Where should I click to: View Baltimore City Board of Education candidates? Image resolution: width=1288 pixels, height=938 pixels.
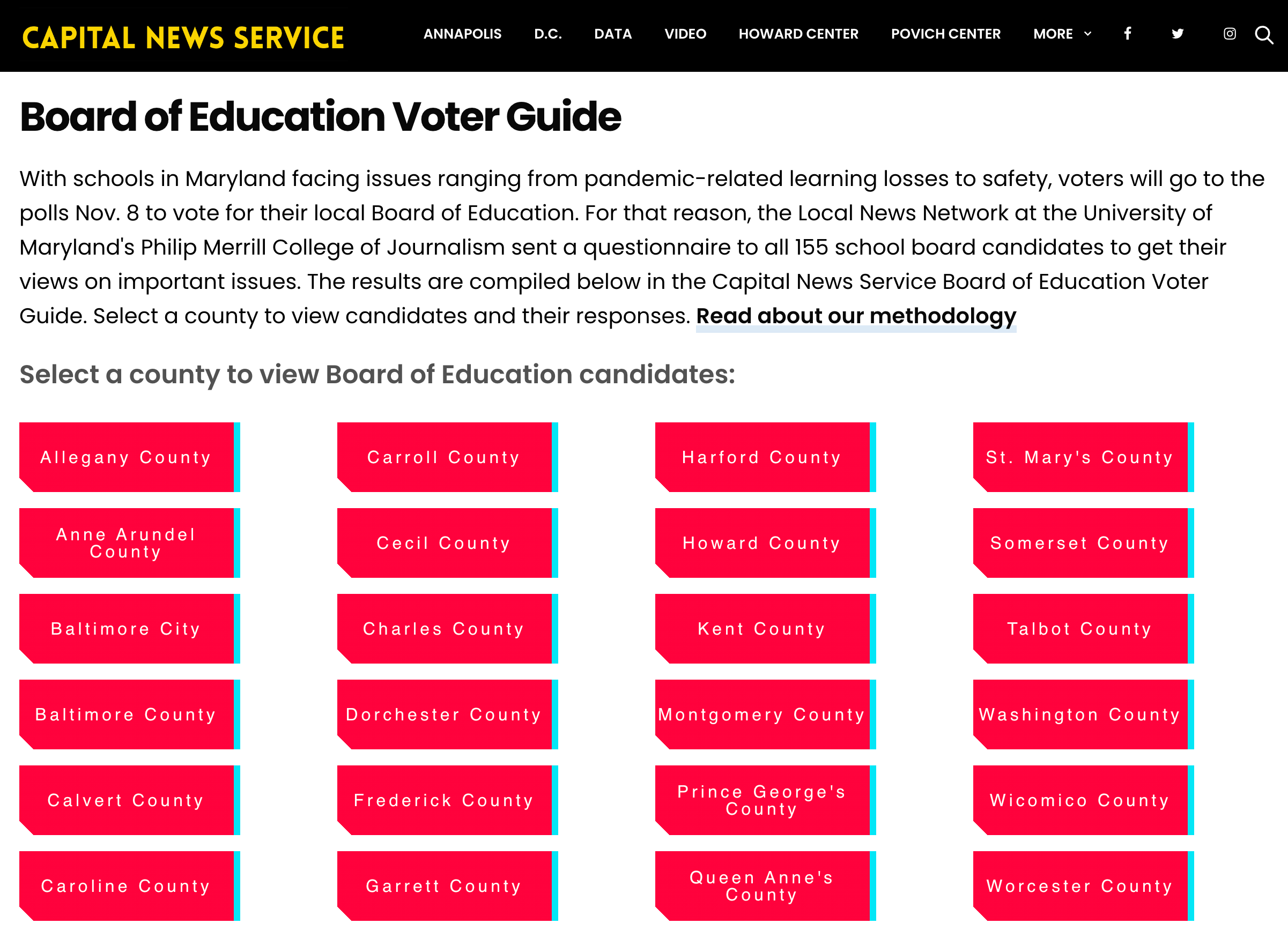pyautogui.click(x=126, y=629)
